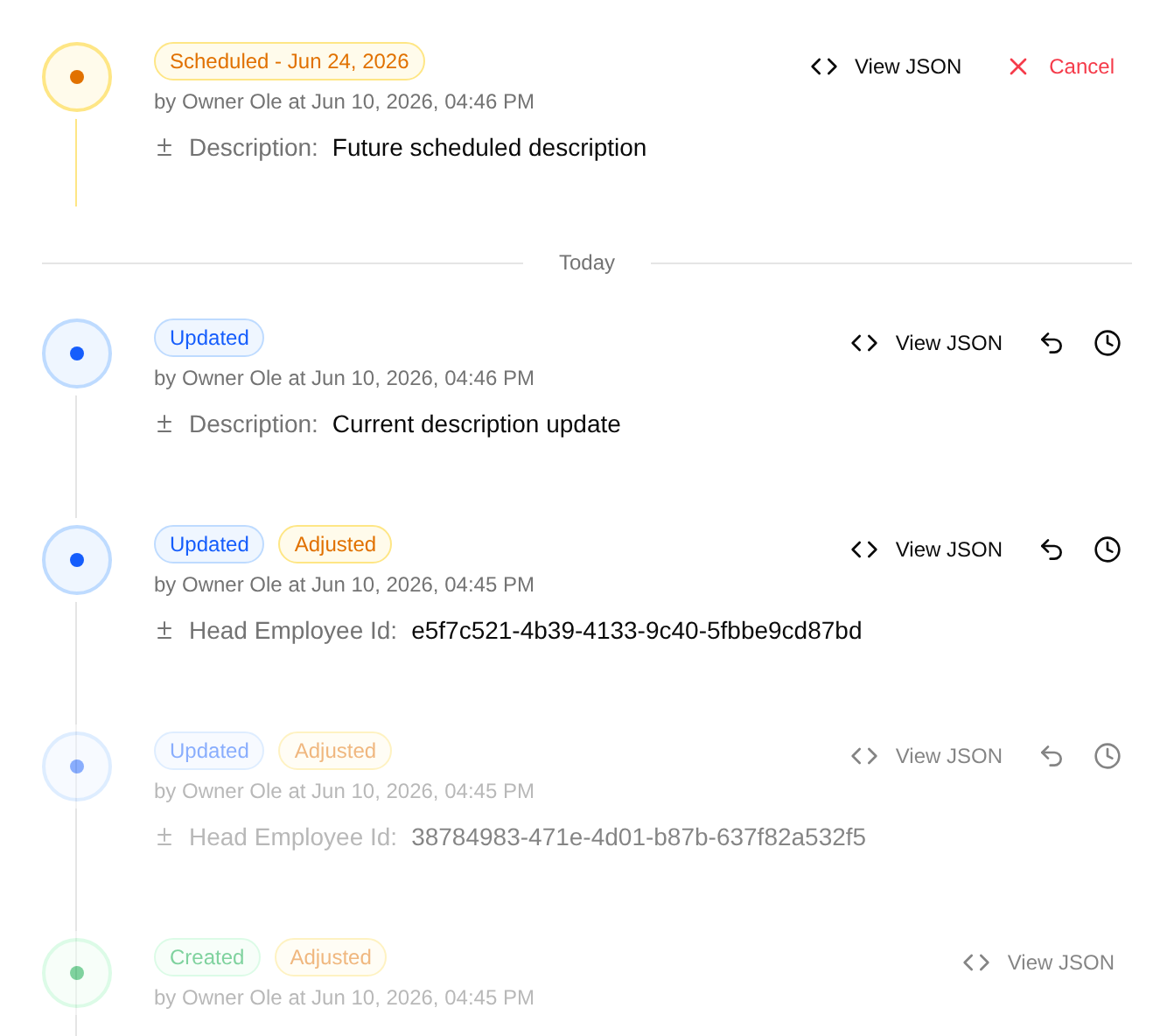Click ID 38784983-471e-4d01-b87b-637f82a532f5

point(639,837)
